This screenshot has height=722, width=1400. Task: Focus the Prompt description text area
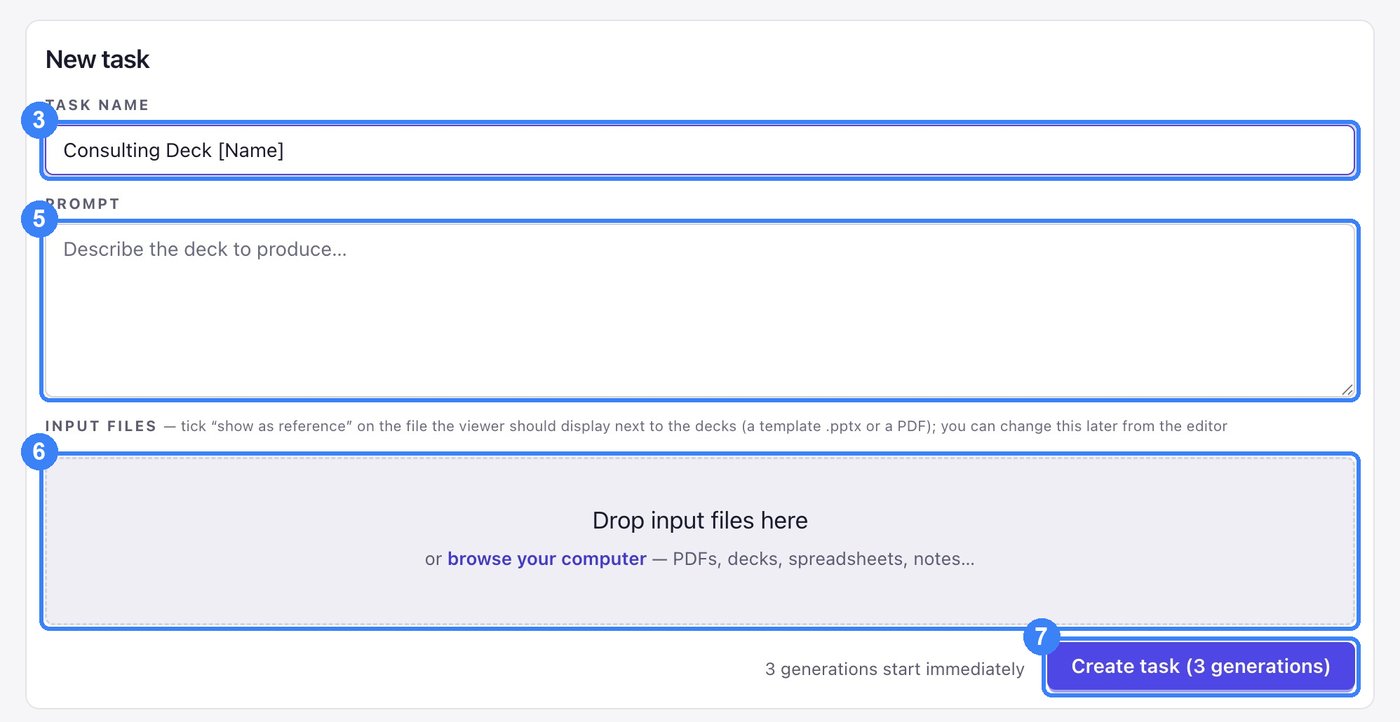pyautogui.click(x=700, y=310)
